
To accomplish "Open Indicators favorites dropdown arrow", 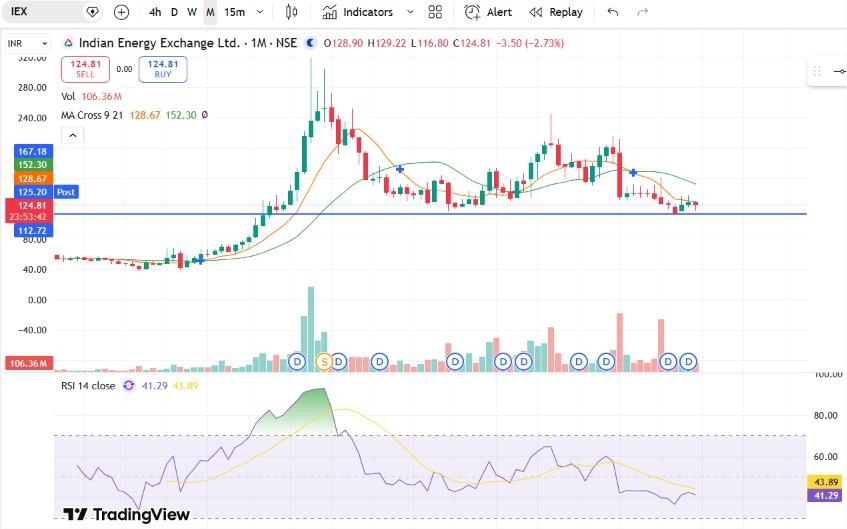I will 410,12.
